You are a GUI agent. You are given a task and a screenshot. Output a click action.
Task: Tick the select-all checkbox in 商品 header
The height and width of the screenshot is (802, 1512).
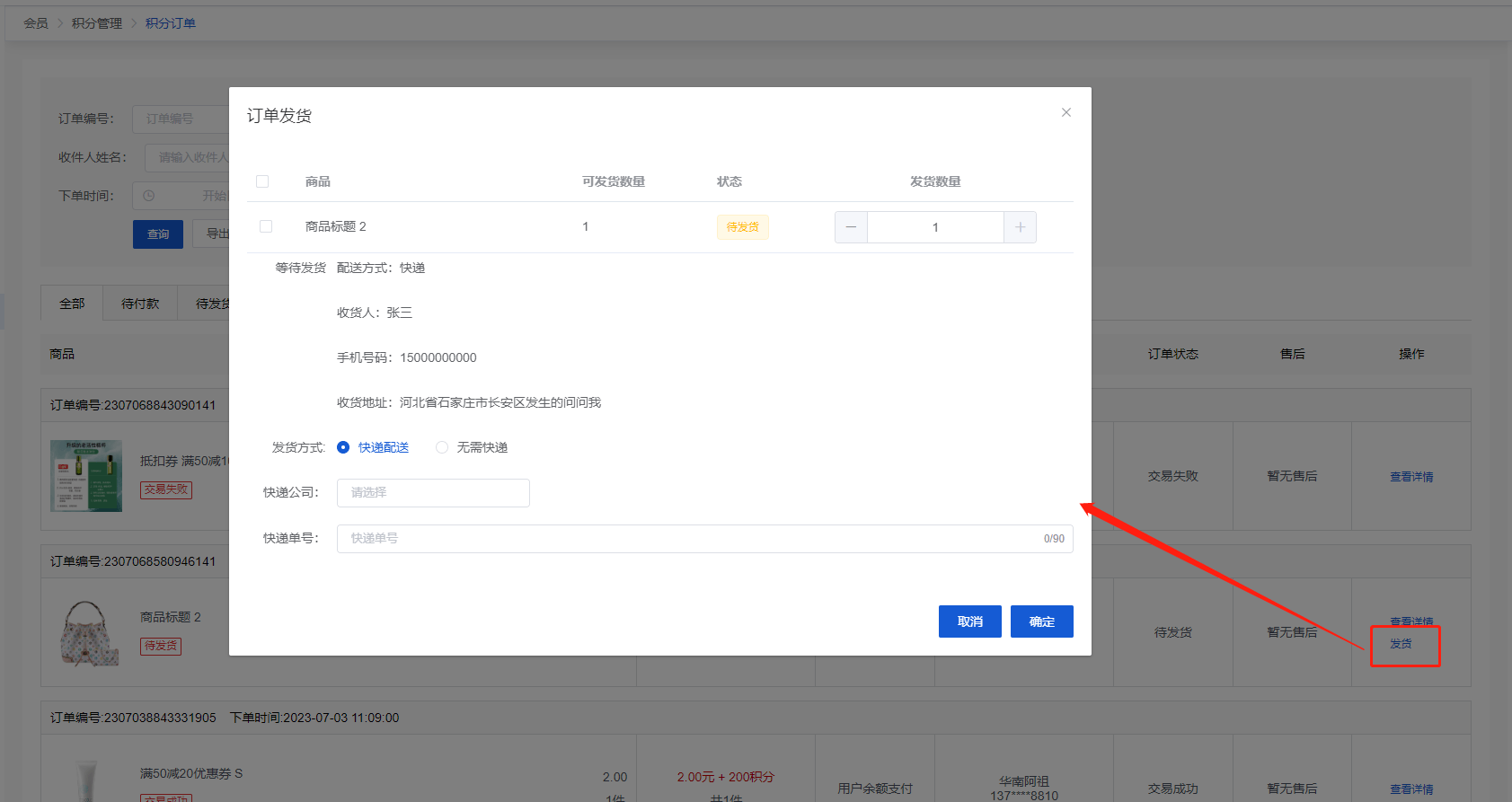pyautogui.click(x=262, y=181)
